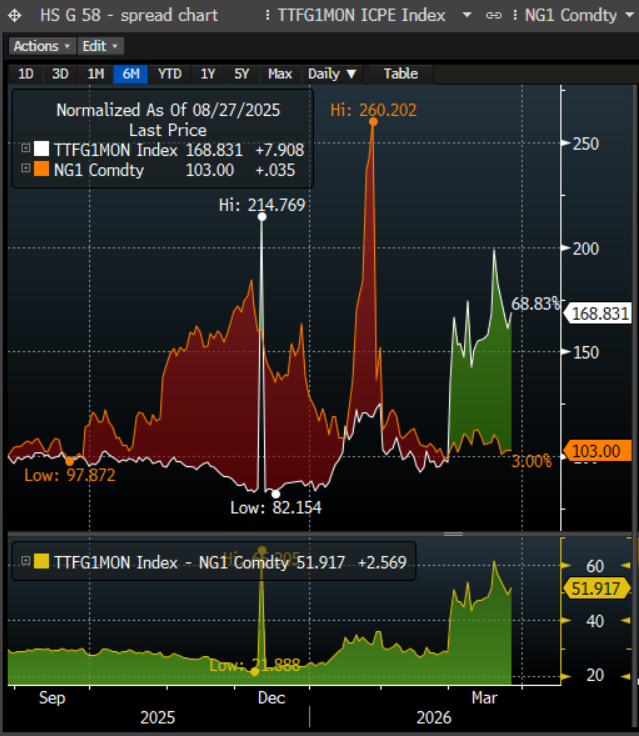The height and width of the screenshot is (736, 639).
Task: Open the dotted menu before TTFG1MON ICPE Index
Action: [267, 15]
